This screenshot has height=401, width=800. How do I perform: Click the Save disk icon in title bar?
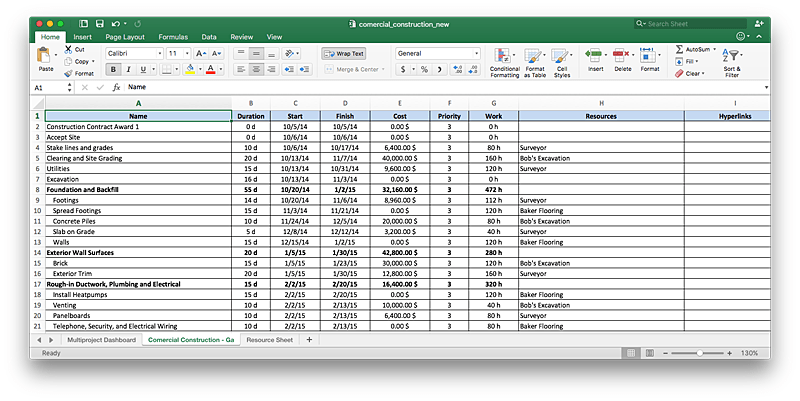[99, 23]
